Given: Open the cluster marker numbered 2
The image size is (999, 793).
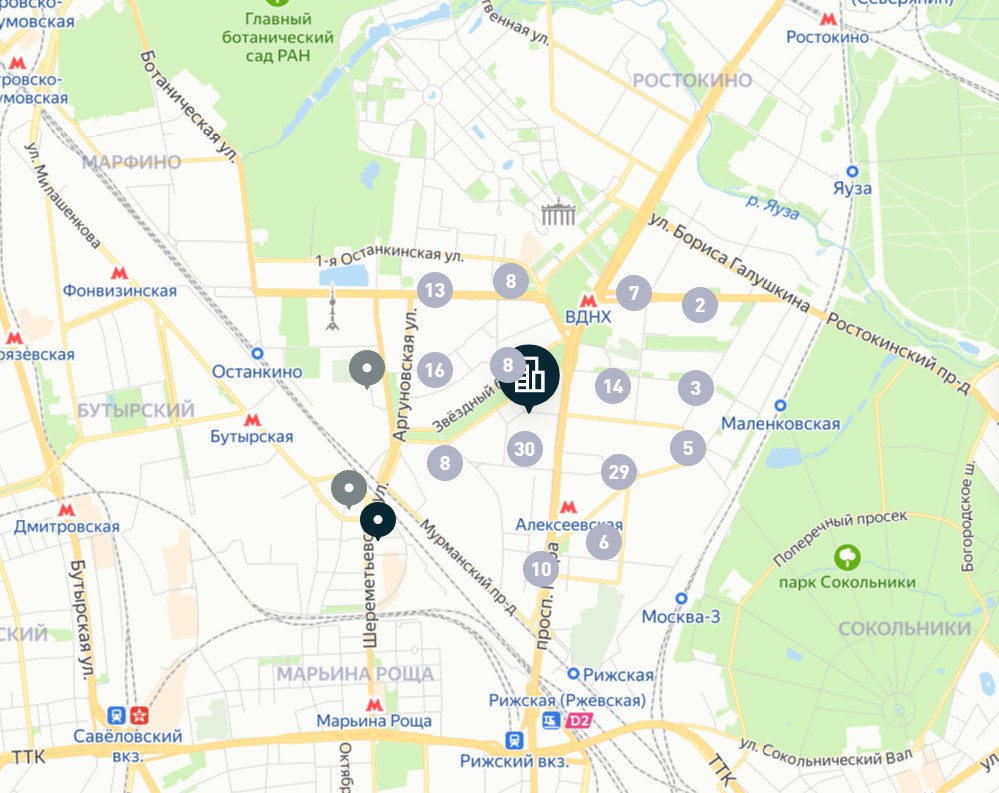Looking at the screenshot, I should pos(700,304).
